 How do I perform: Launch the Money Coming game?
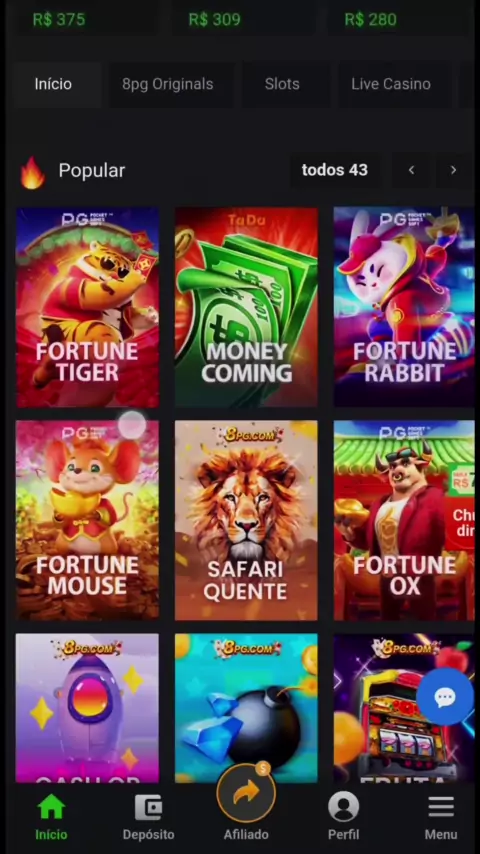(x=246, y=307)
